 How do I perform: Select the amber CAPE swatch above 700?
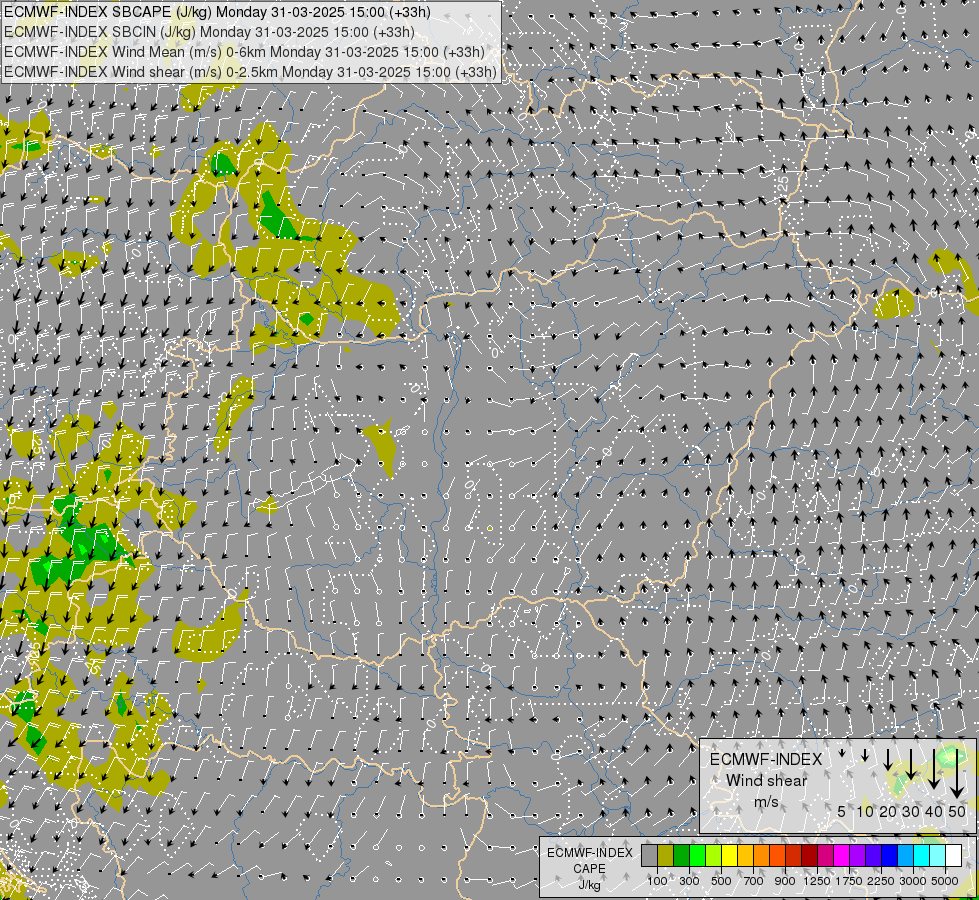tap(746, 856)
